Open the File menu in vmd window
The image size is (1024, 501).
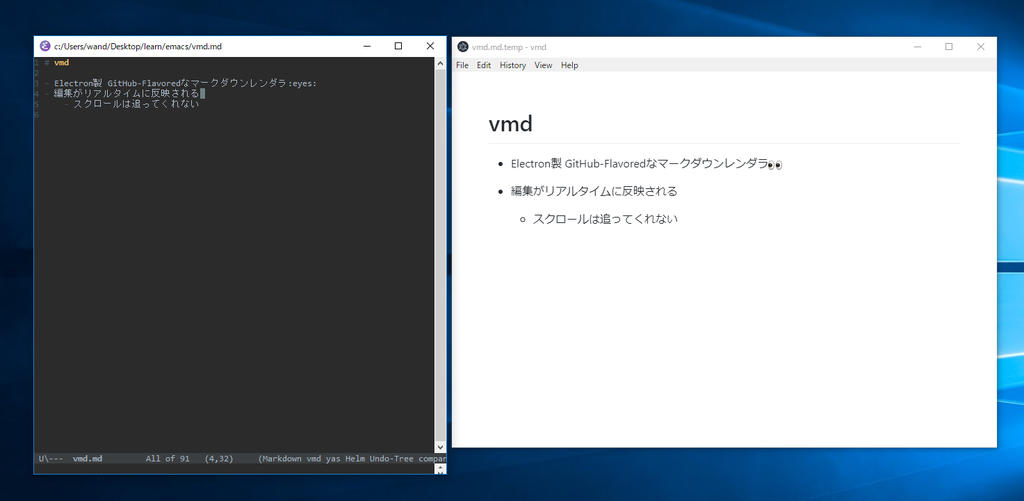tap(462, 65)
